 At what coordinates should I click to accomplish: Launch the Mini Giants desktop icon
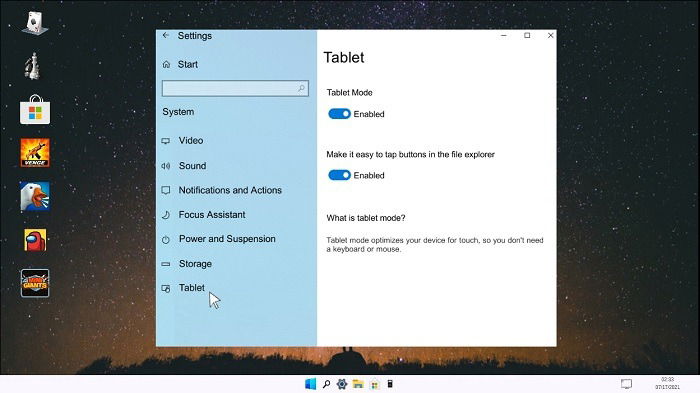tap(35, 283)
